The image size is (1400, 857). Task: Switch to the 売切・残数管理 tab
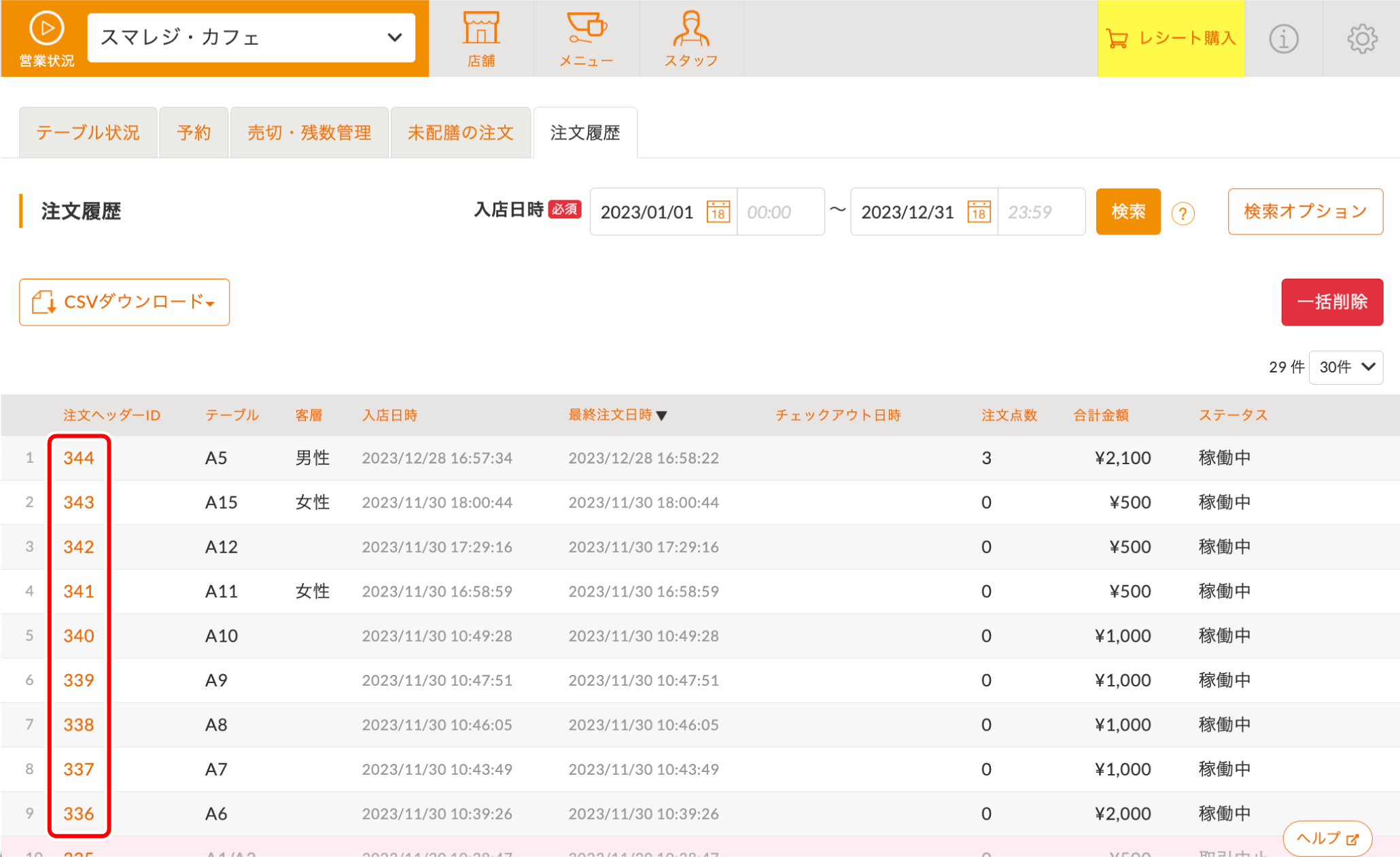tap(309, 133)
